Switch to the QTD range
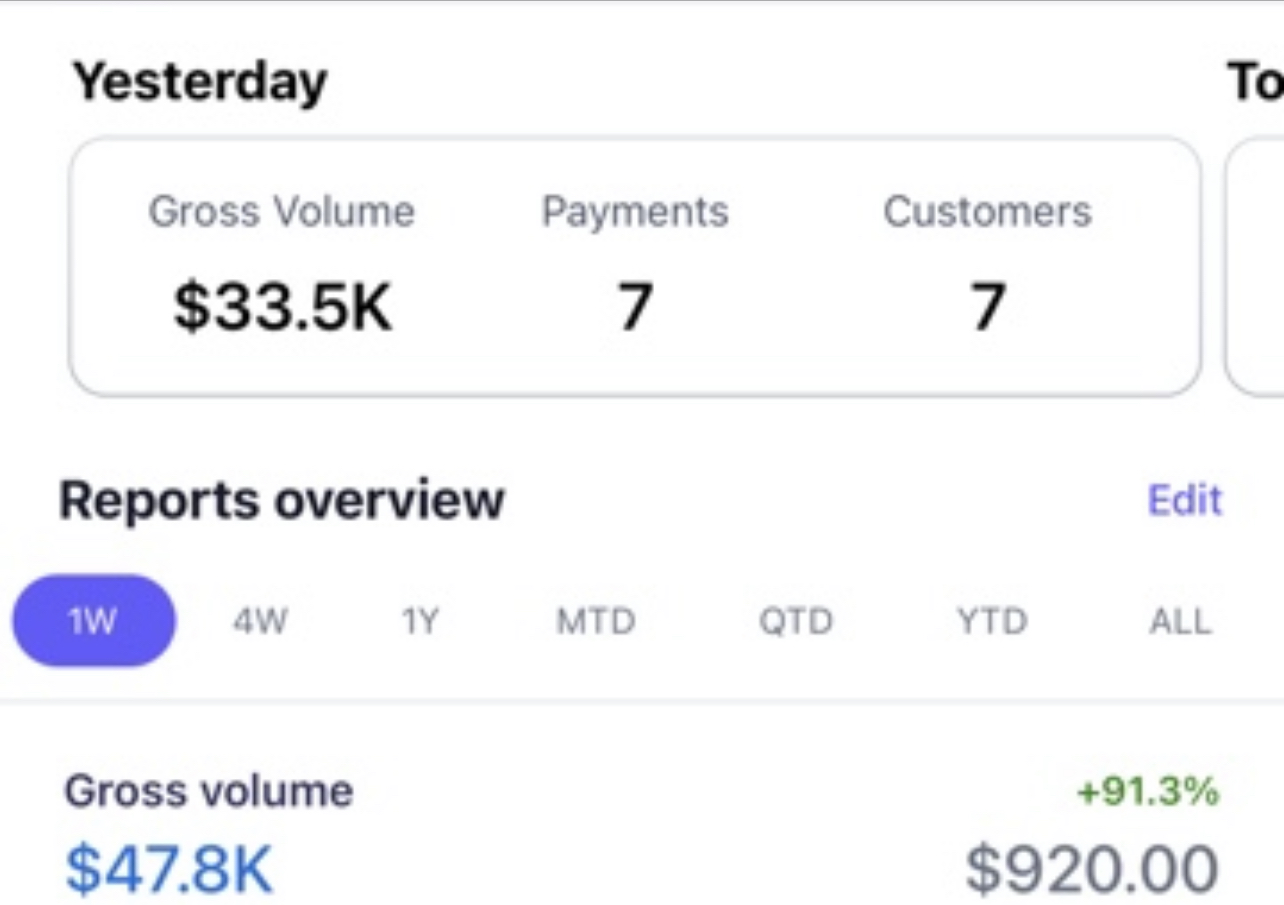Screen dimensions: 1284x905 795,622
